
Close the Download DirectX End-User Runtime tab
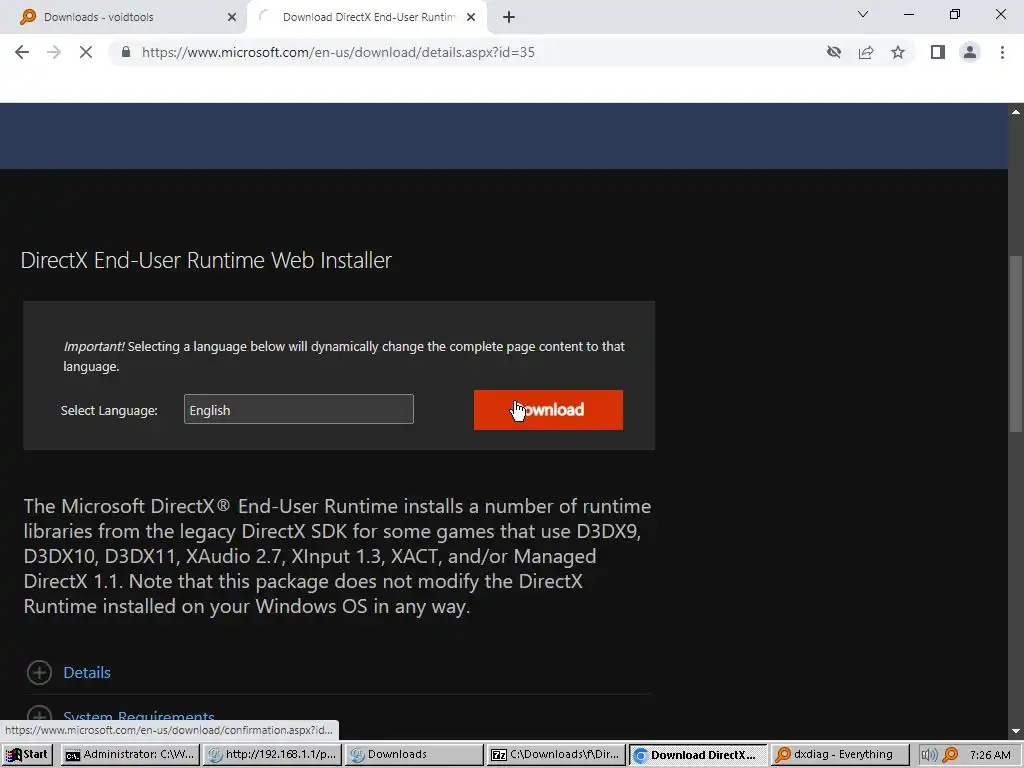click(471, 18)
